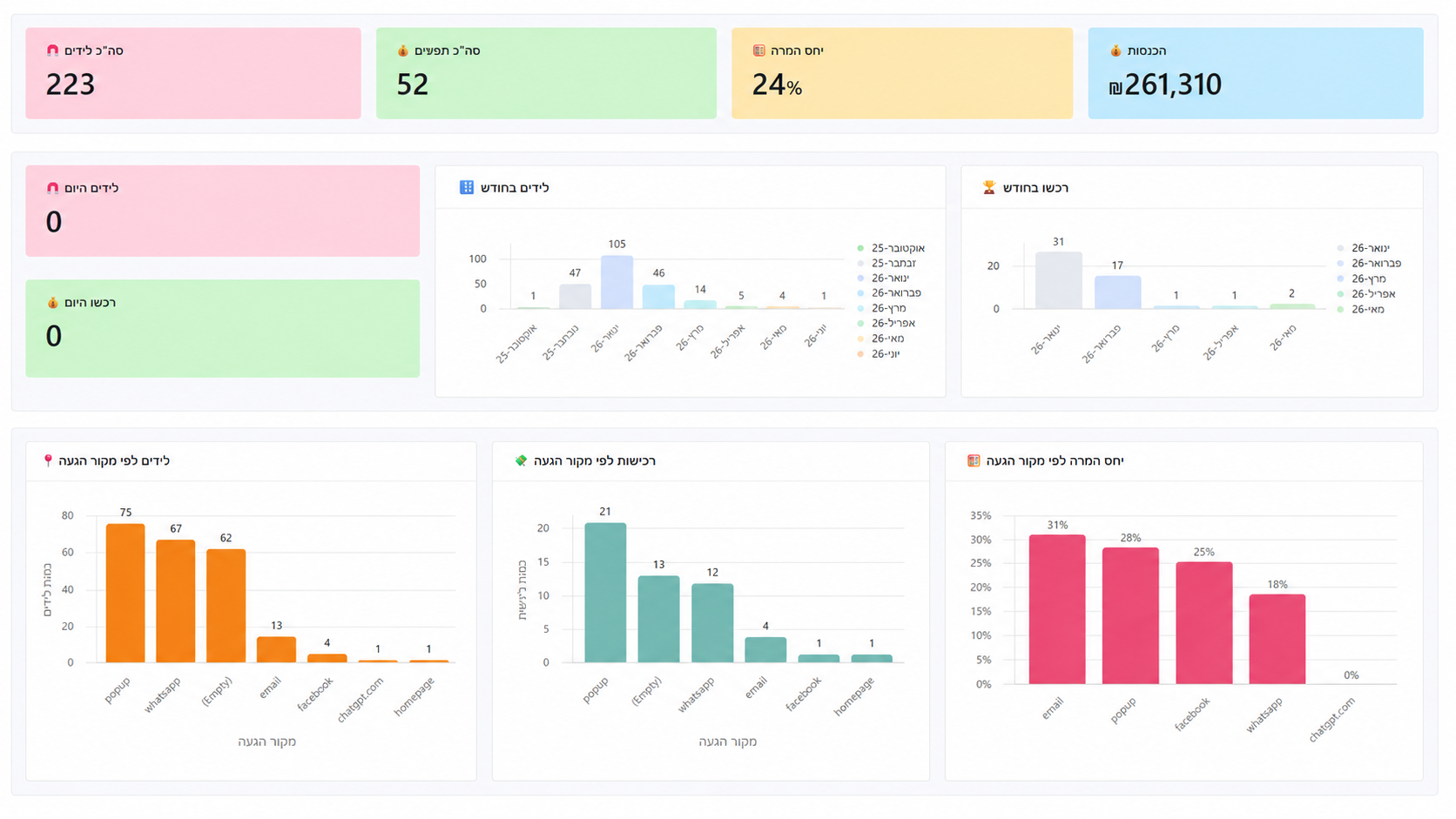
Task: Click the green money icon of purchases-by-source chart
Action: 521,460
